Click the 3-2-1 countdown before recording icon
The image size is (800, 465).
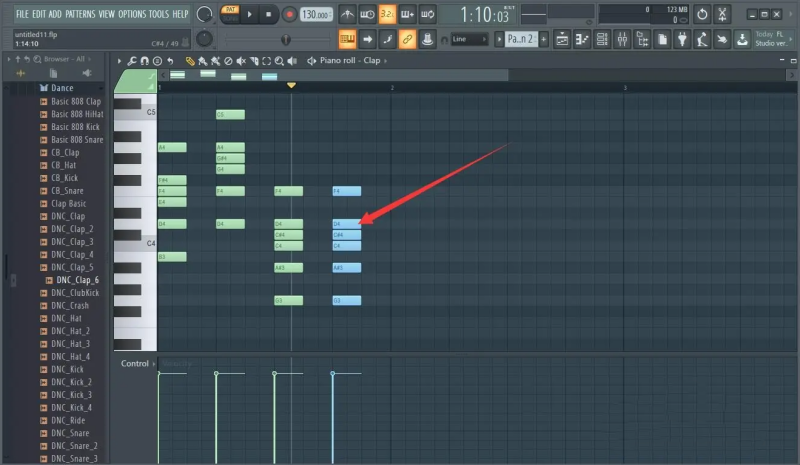pos(387,14)
